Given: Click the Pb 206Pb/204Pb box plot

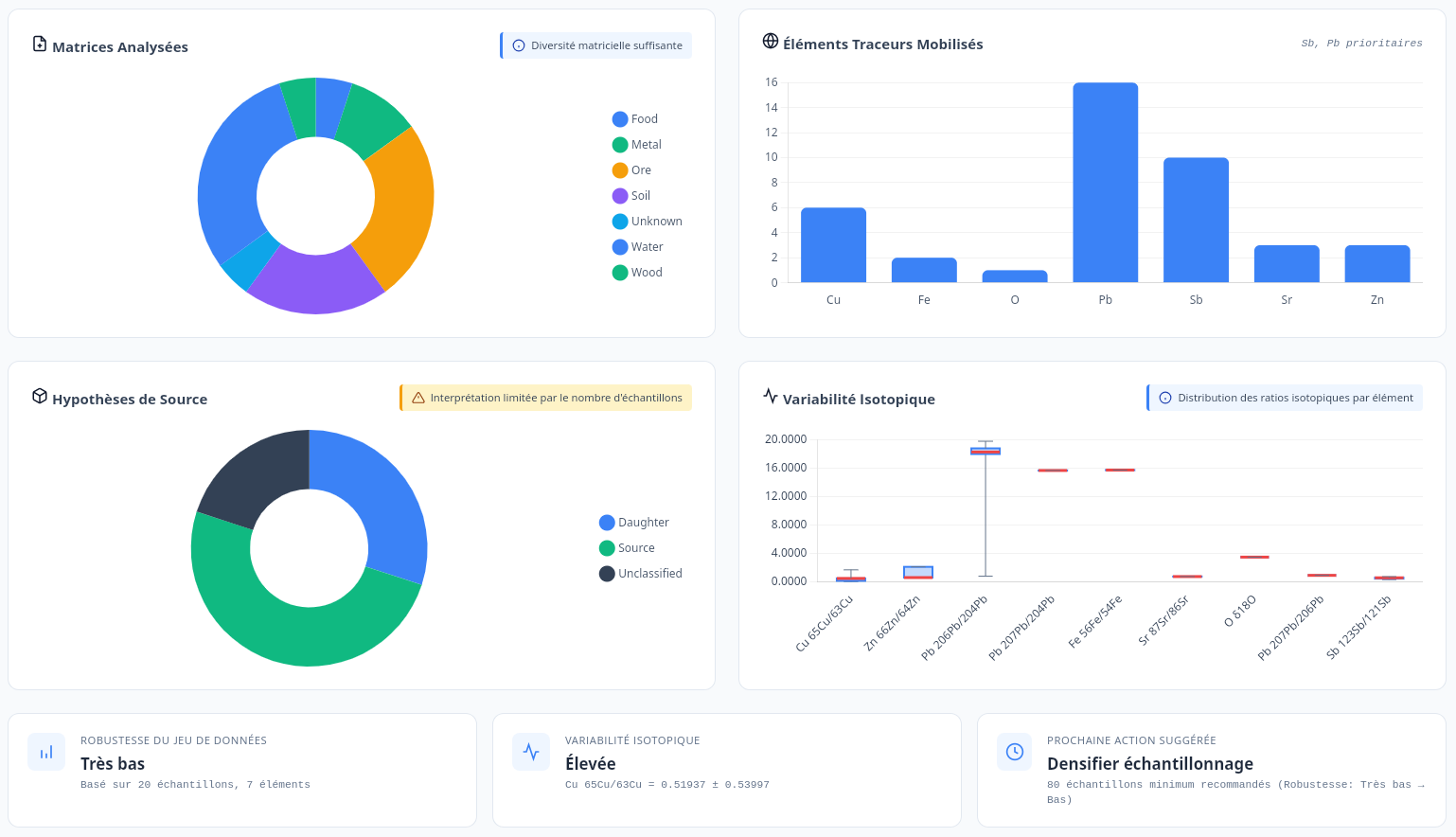Looking at the screenshot, I should (x=984, y=452).
